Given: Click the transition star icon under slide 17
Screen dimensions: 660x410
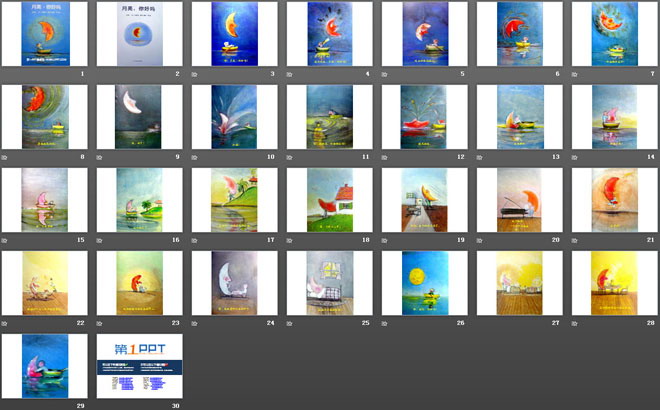Looking at the screenshot, I should pos(194,240).
